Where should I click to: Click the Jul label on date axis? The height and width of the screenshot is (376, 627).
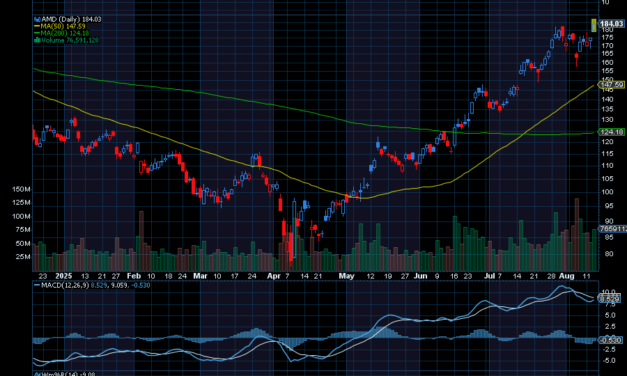click(489, 276)
